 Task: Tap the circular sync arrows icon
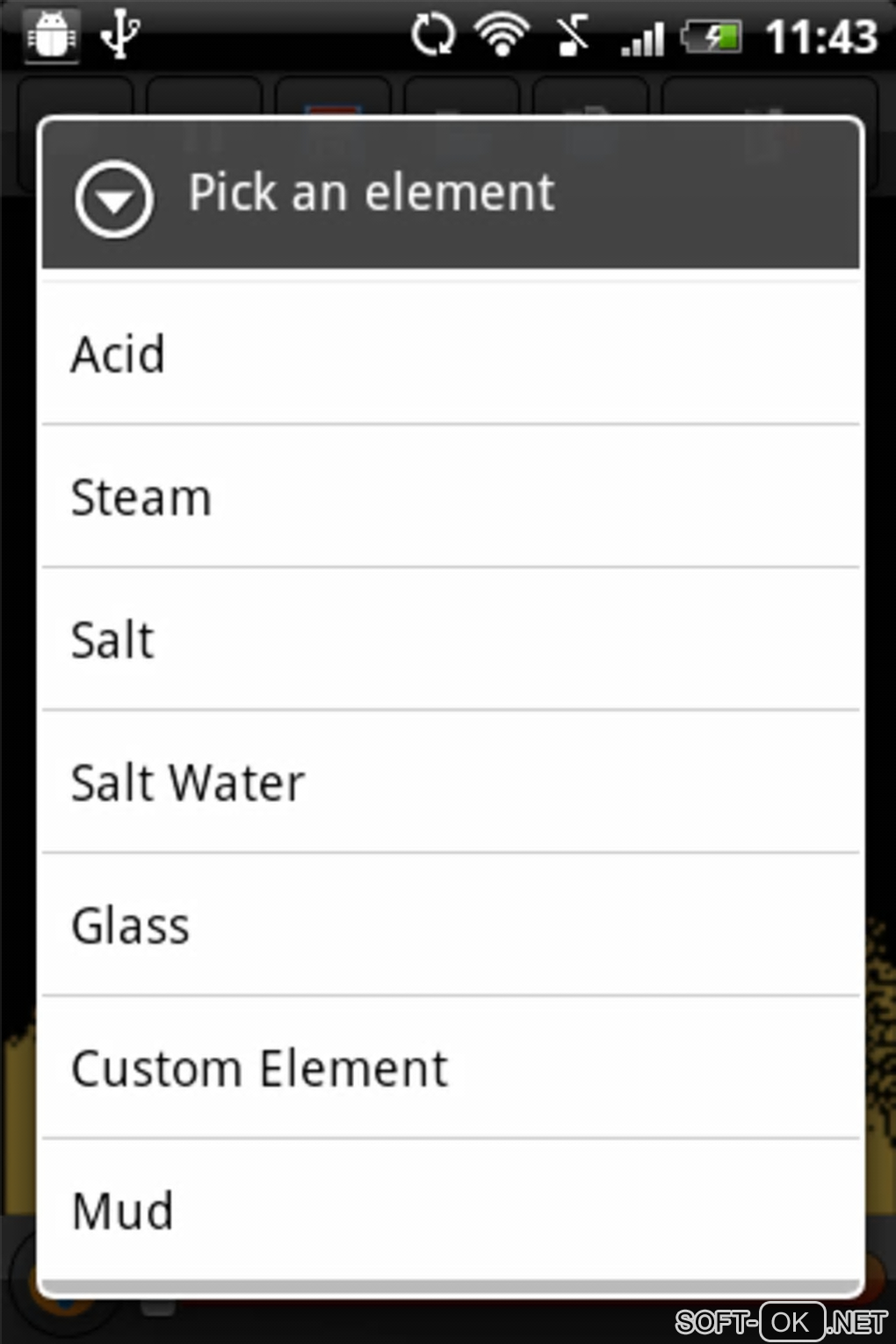pos(432,36)
